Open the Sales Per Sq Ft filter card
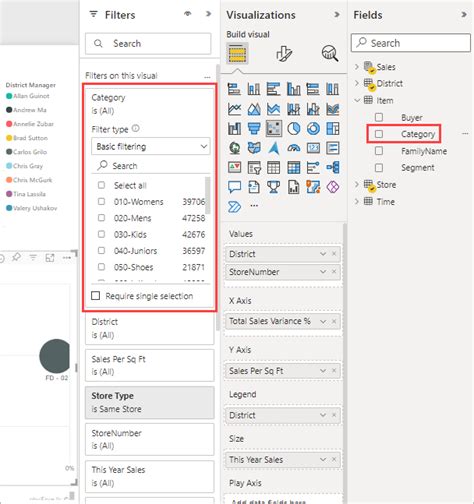The width and height of the screenshot is (474, 504). coord(149,365)
